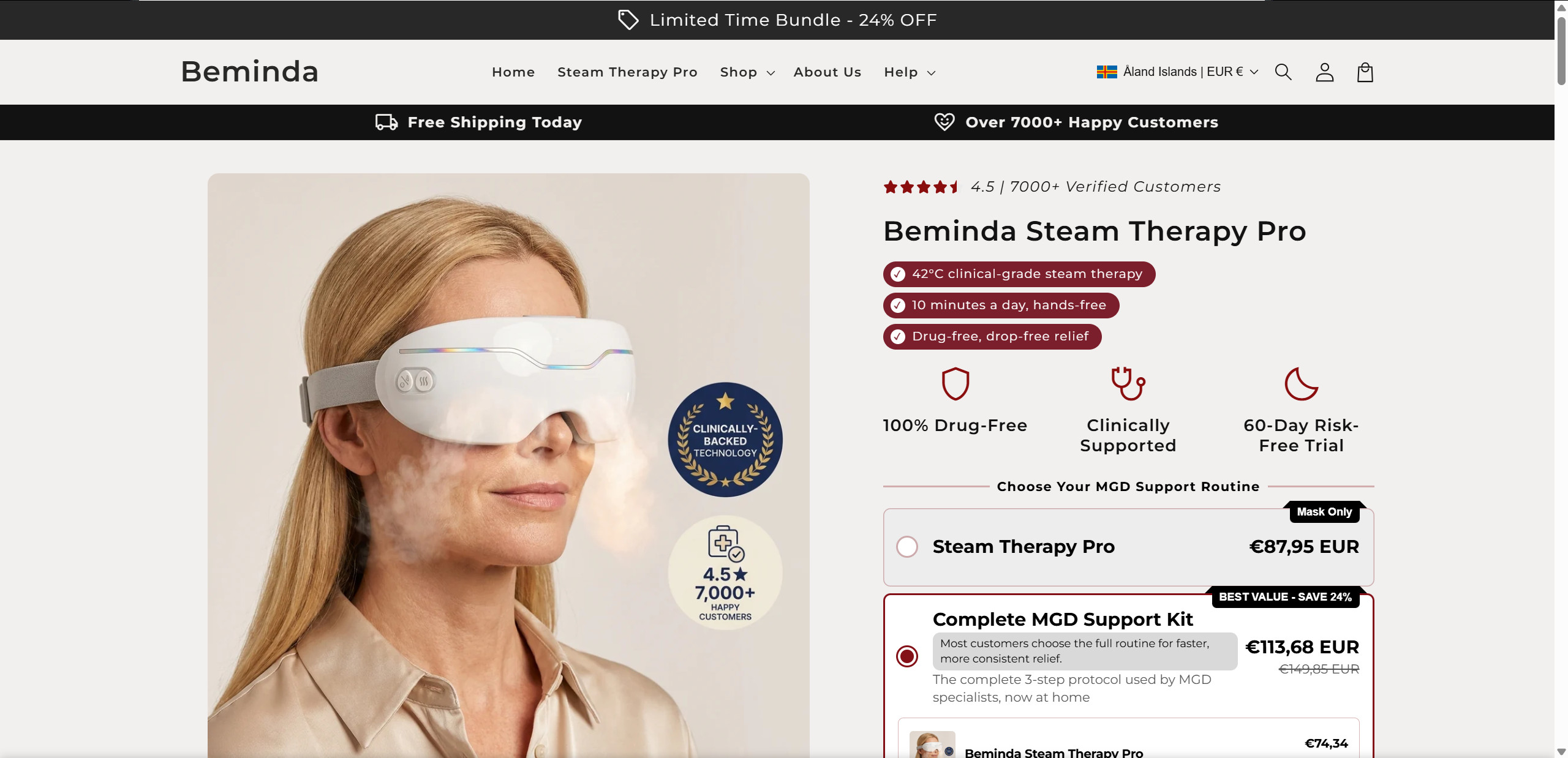Click the price tag icon in announcement bar
Viewport: 1568px width, 758px height.
628,20
